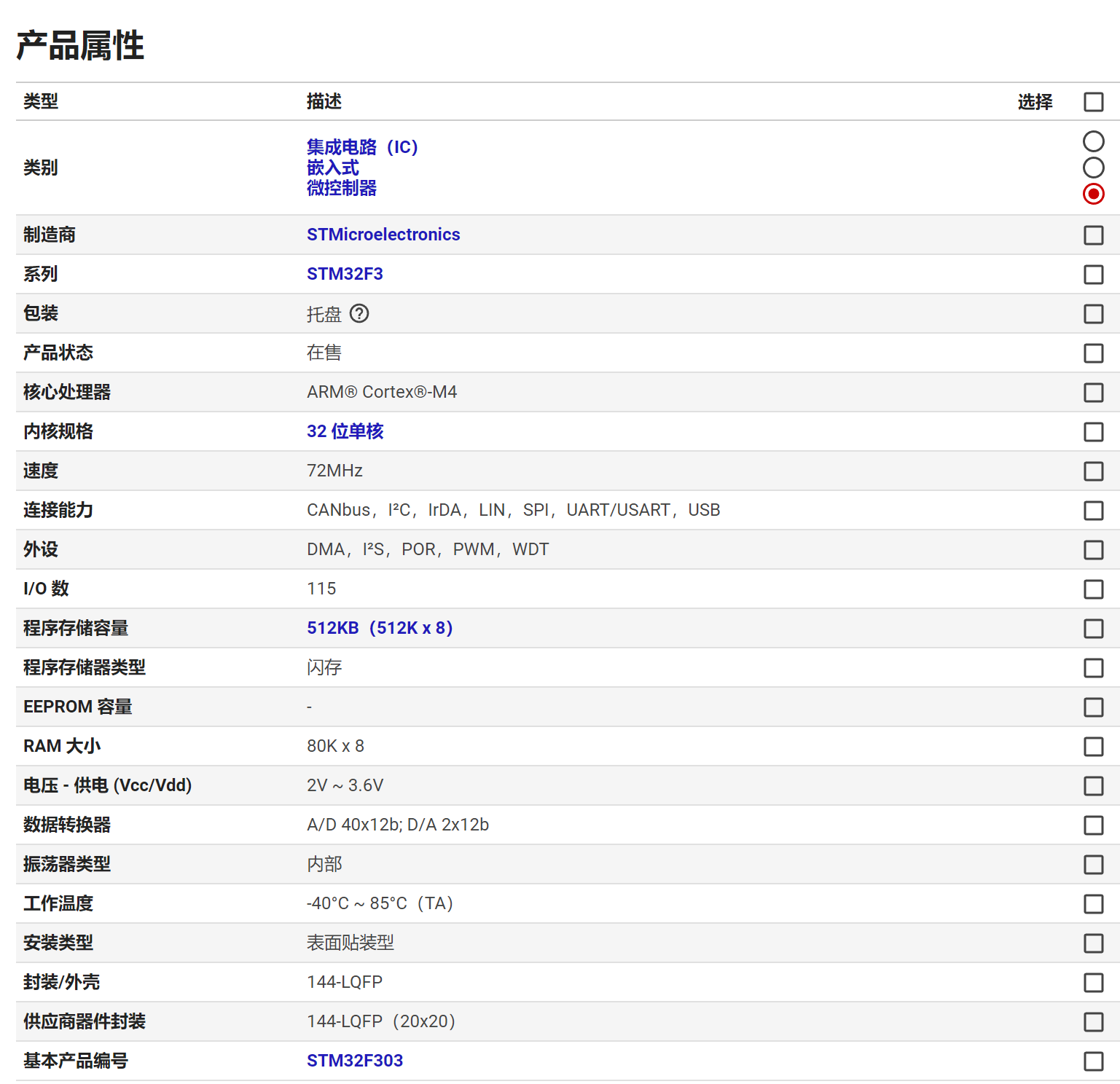Tick the checkbox in the 包装 row
Image resolution: width=1120 pixels, height=1084 pixels.
coord(1093,314)
